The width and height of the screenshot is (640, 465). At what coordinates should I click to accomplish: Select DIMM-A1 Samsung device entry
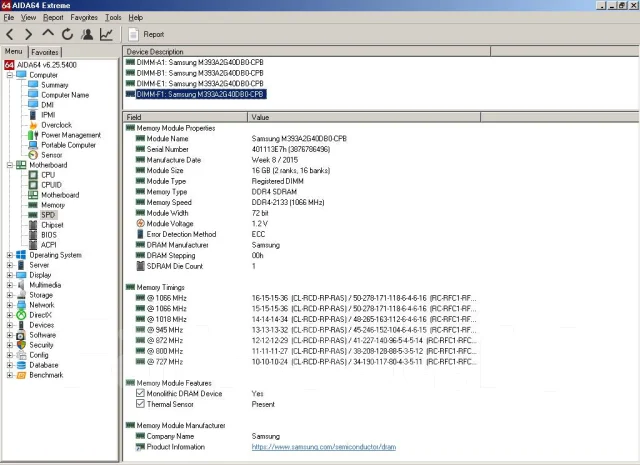(200, 62)
